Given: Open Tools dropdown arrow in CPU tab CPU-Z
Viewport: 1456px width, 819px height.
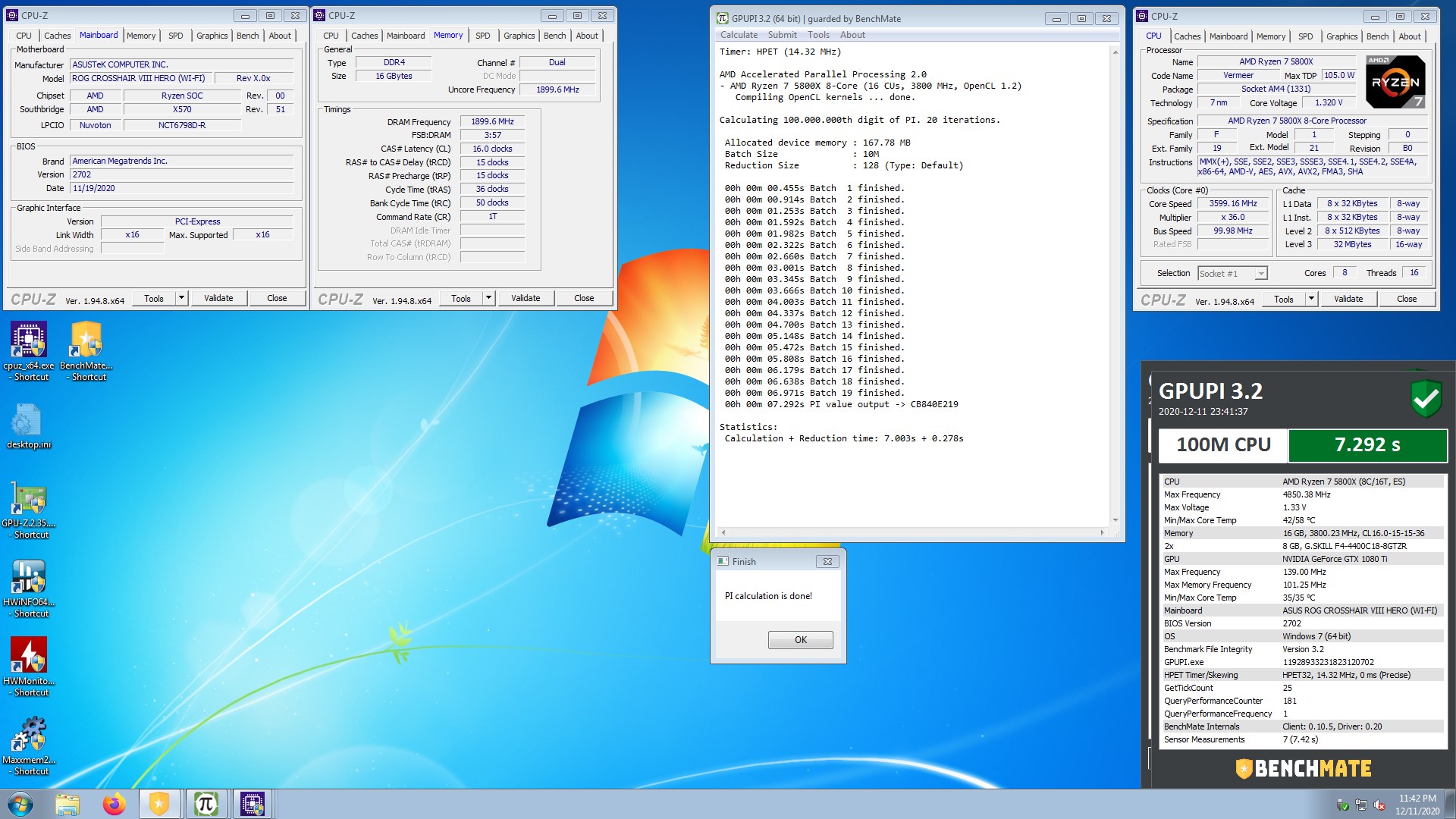Looking at the screenshot, I should pyautogui.click(x=1311, y=299).
